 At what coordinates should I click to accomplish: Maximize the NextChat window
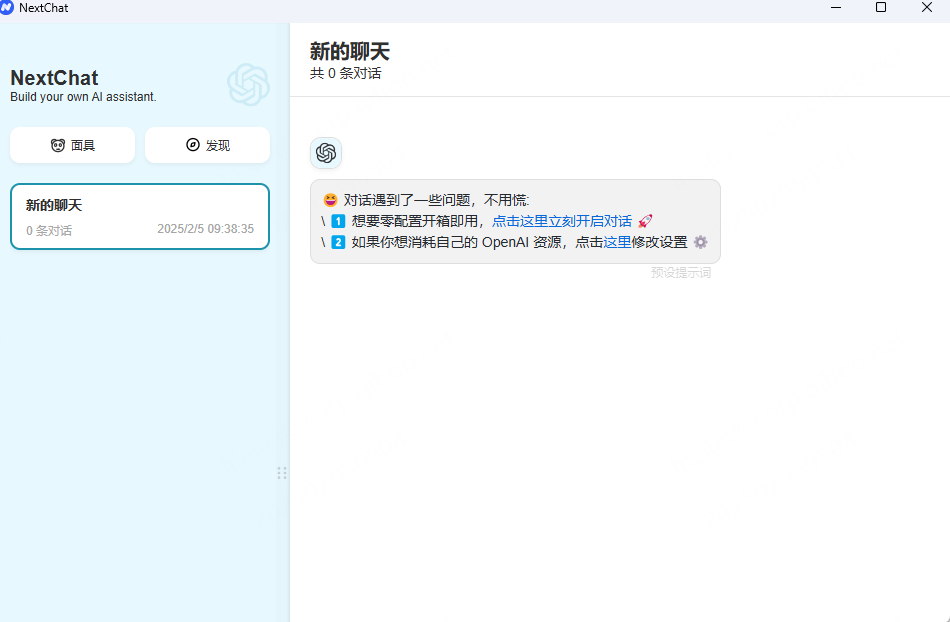pyautogui.click(x=882, y=7)
